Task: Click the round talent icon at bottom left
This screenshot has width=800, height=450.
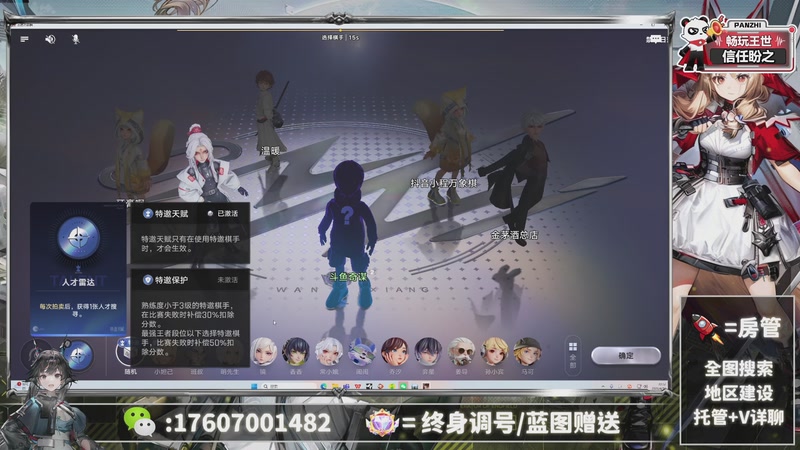Action: (x=77, y=354)
